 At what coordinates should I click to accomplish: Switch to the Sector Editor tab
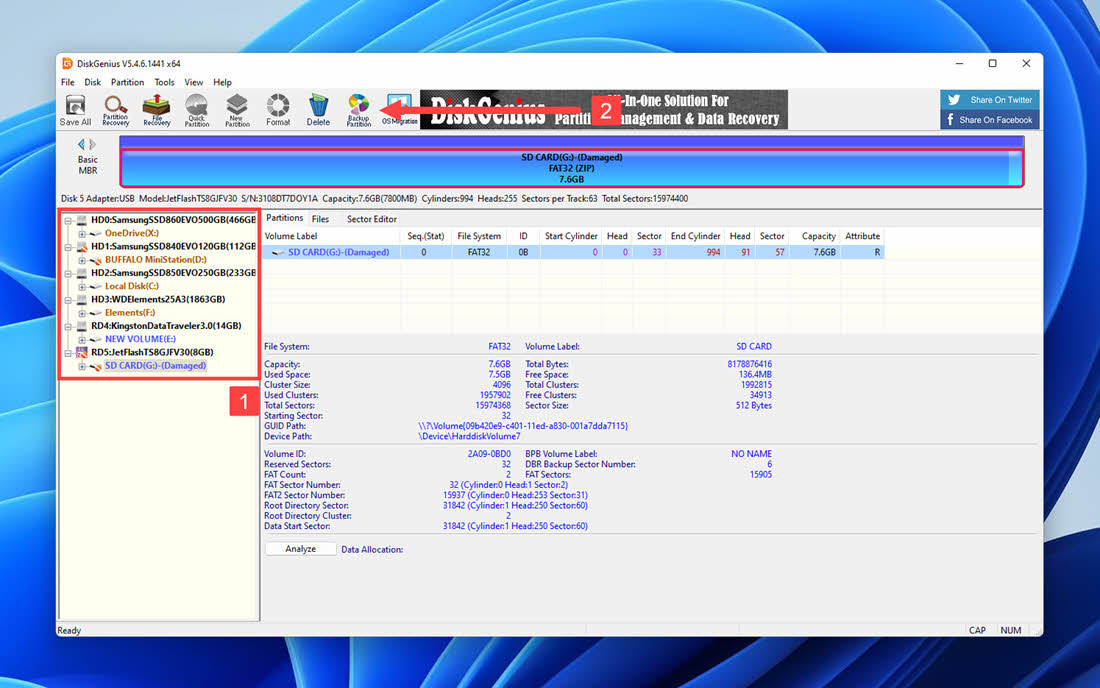(372, 220)
